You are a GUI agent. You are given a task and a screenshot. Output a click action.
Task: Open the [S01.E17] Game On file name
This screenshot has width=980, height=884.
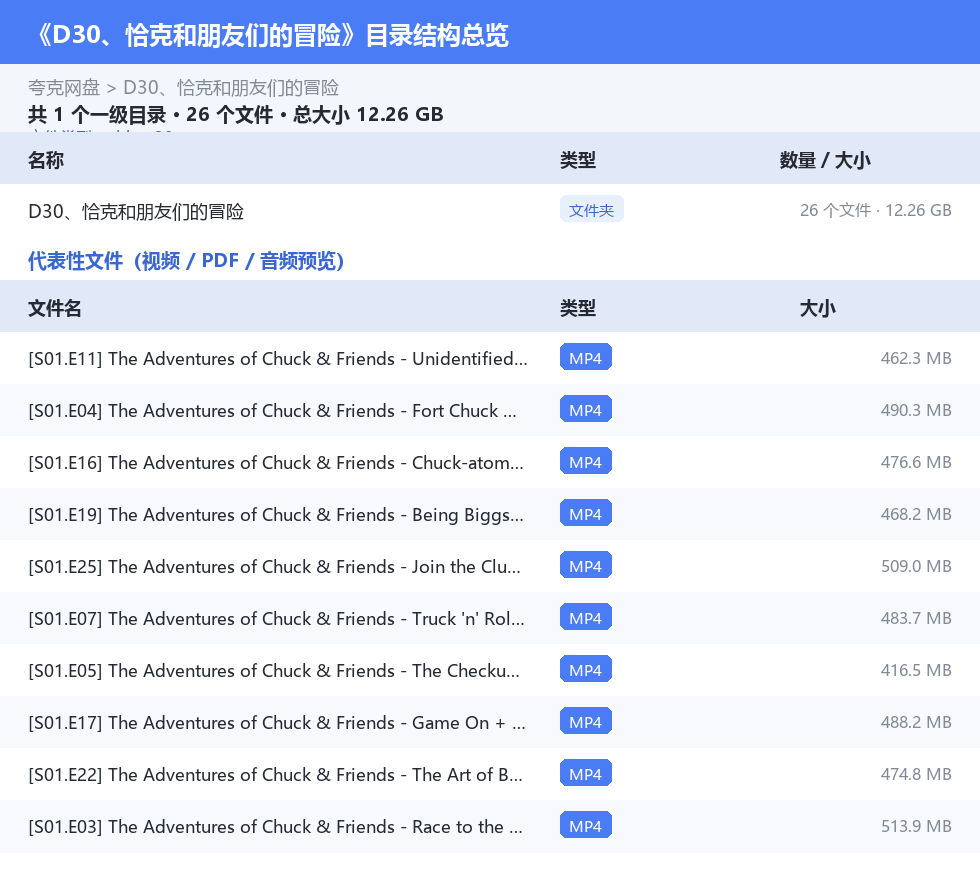click(x=277, y=722)
